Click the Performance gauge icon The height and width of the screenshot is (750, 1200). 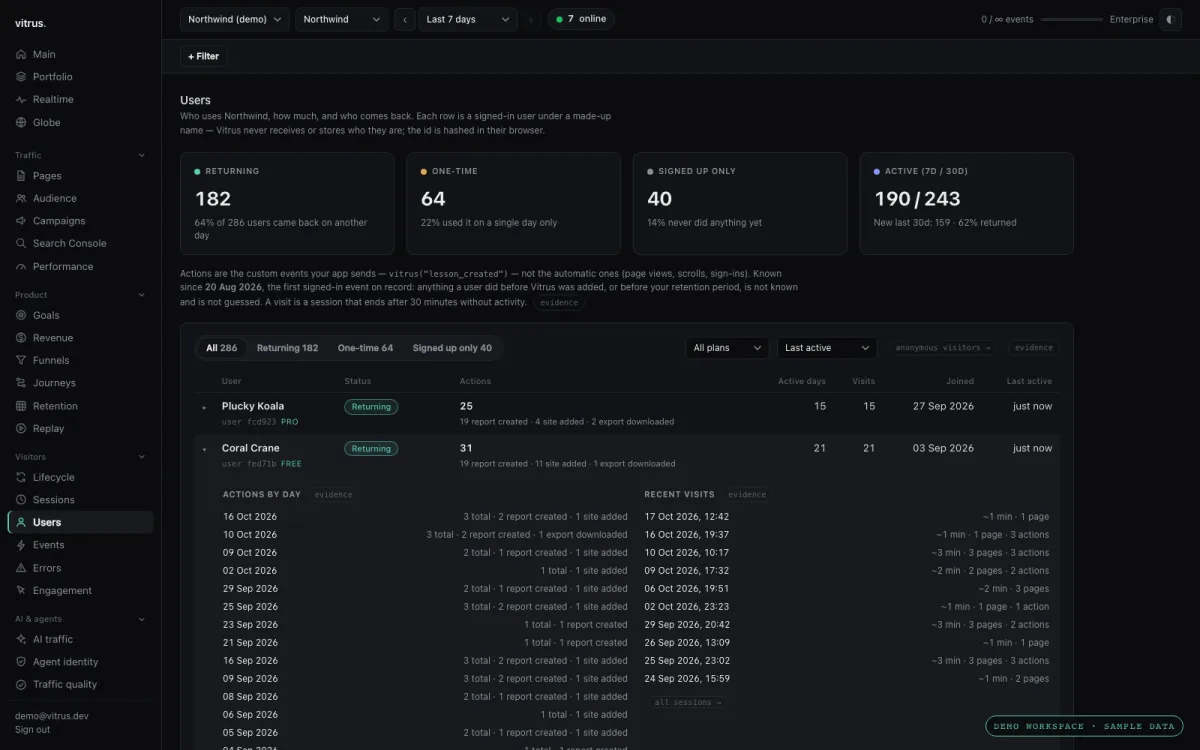21,266
